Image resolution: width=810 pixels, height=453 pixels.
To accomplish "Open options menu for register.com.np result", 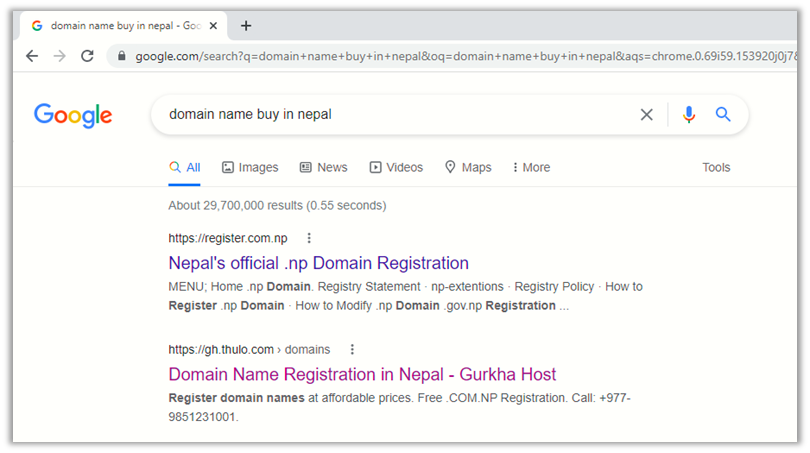I will (309, 238).
